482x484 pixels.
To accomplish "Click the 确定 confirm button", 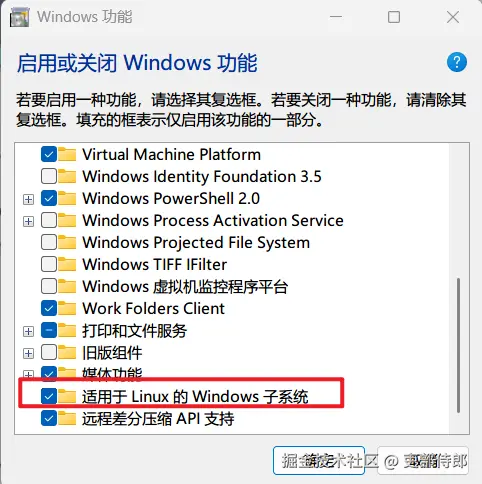I will point(319,460).
